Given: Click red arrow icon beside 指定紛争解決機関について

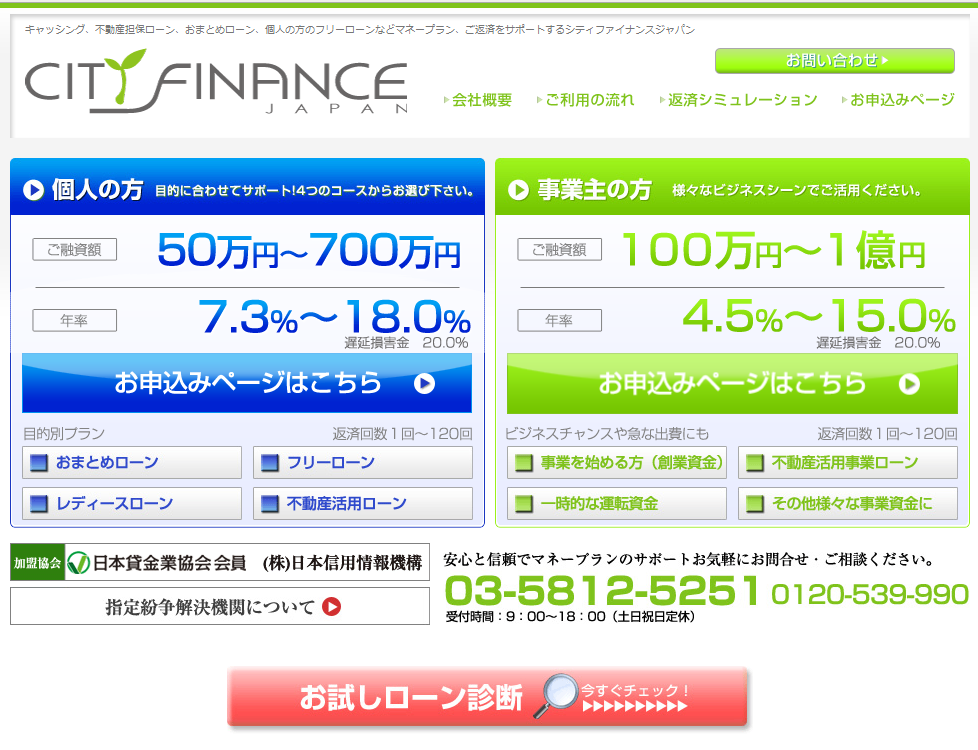Looking at the screenshot, I should pyautogui.click(x=331, y=606).
